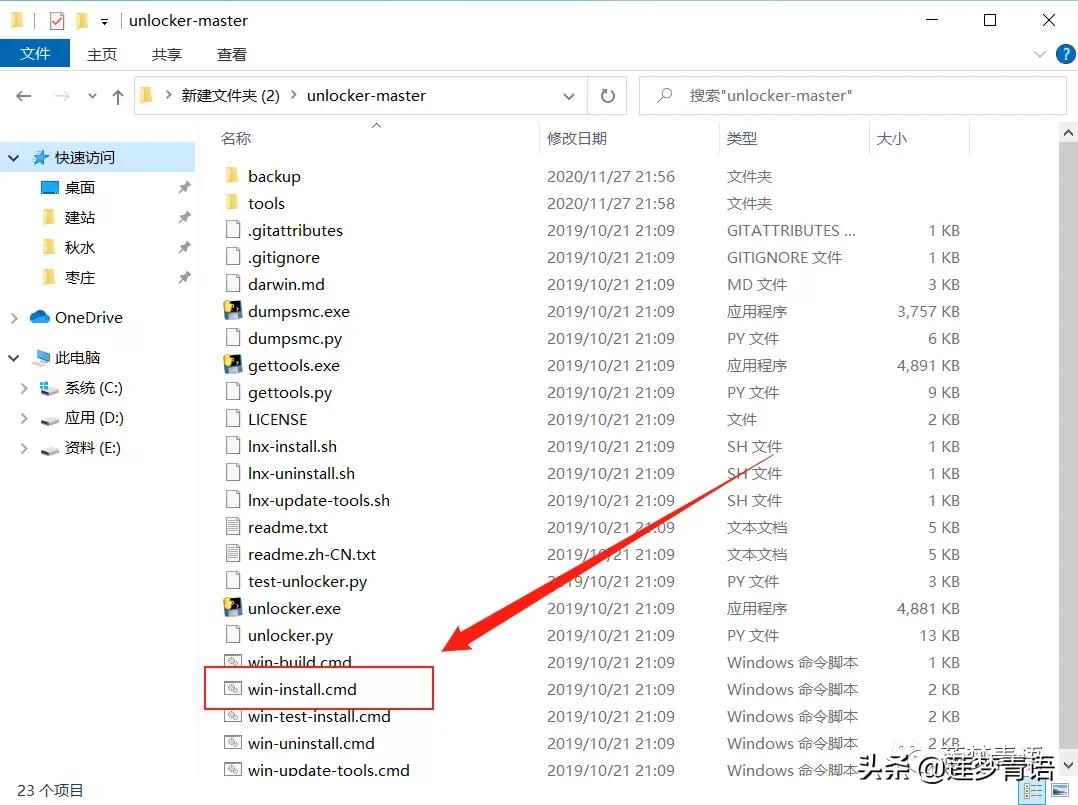Click the readme.txt document icon

tap(233, 527)
